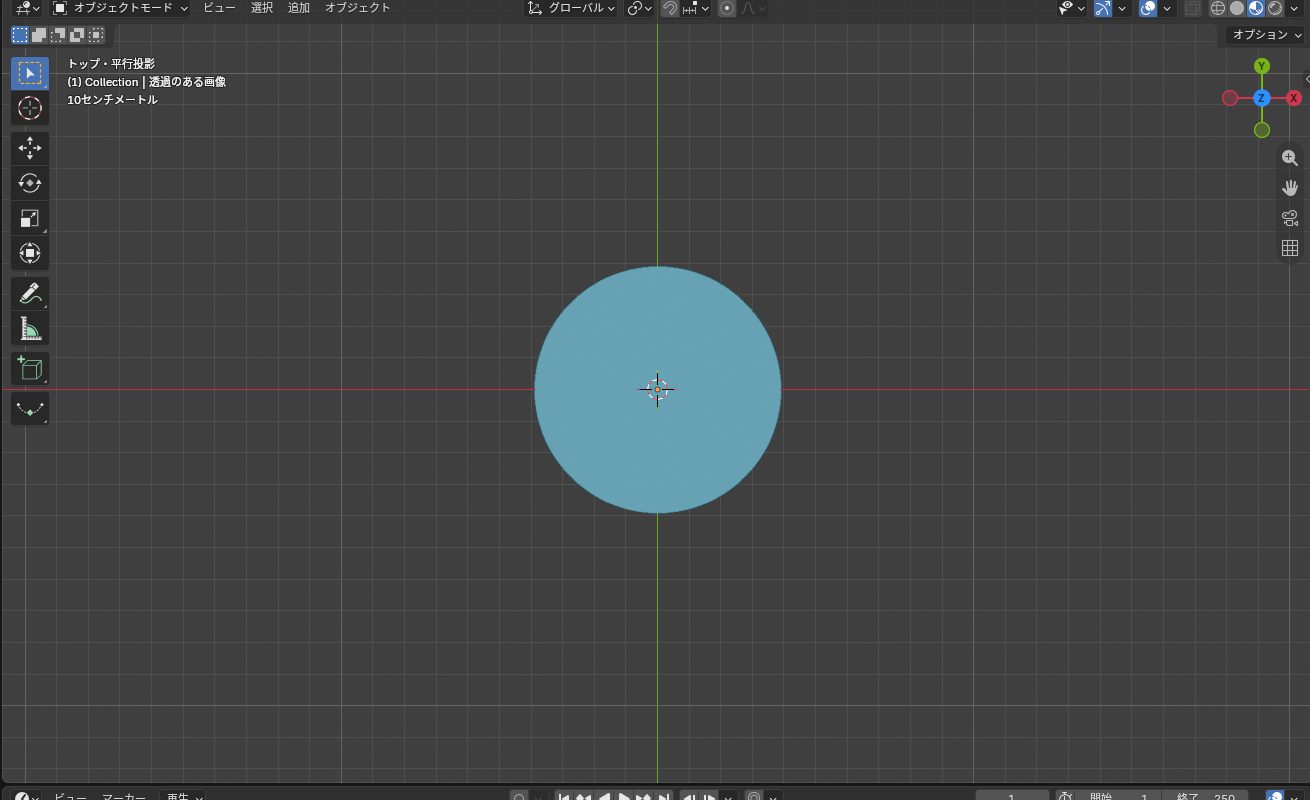Choose the Measure ruler tool
This screenshot has width=1310, height=800.
pos(30,329)
